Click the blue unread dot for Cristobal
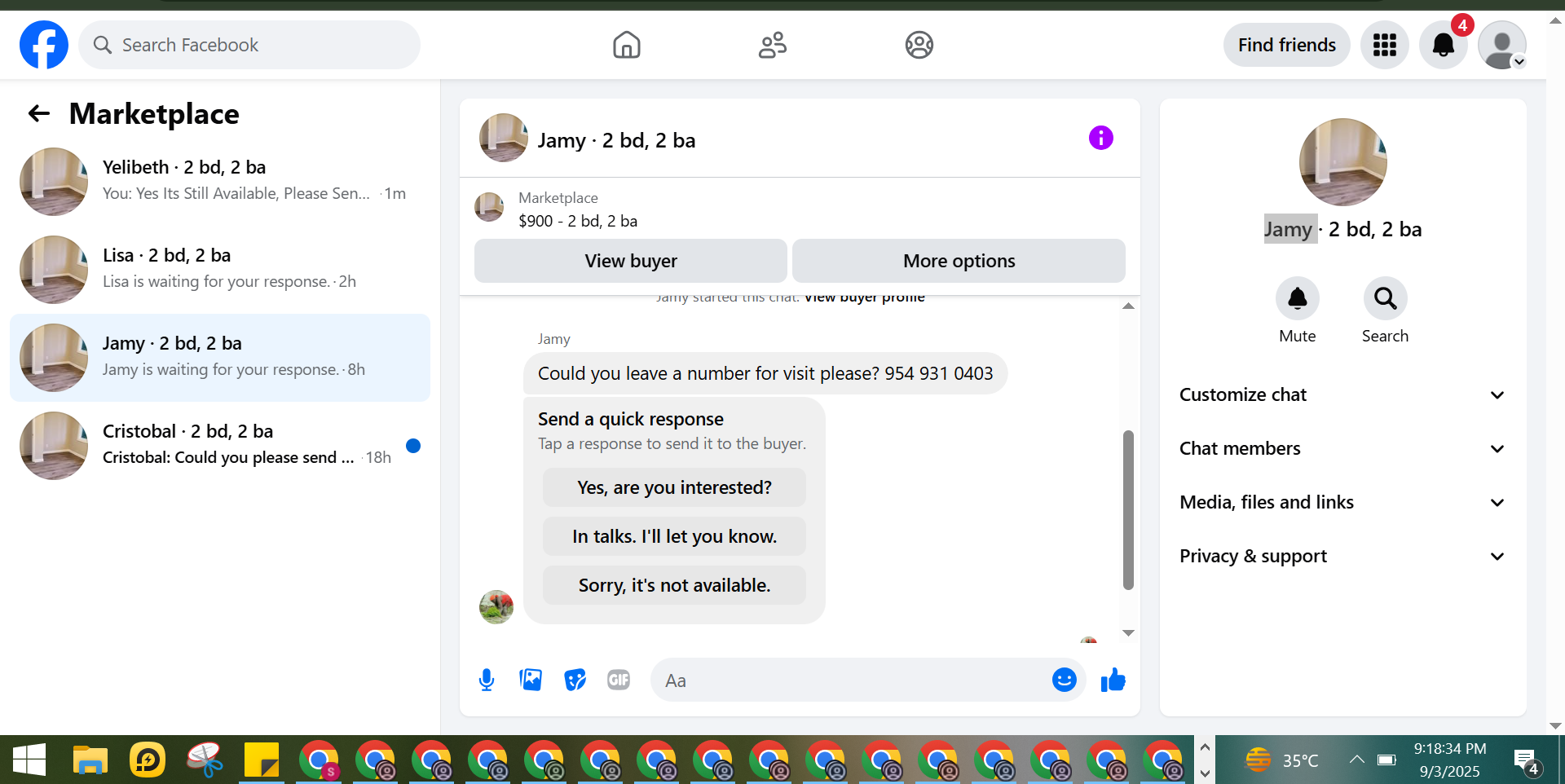1565x784 pixels. point(413,446)
